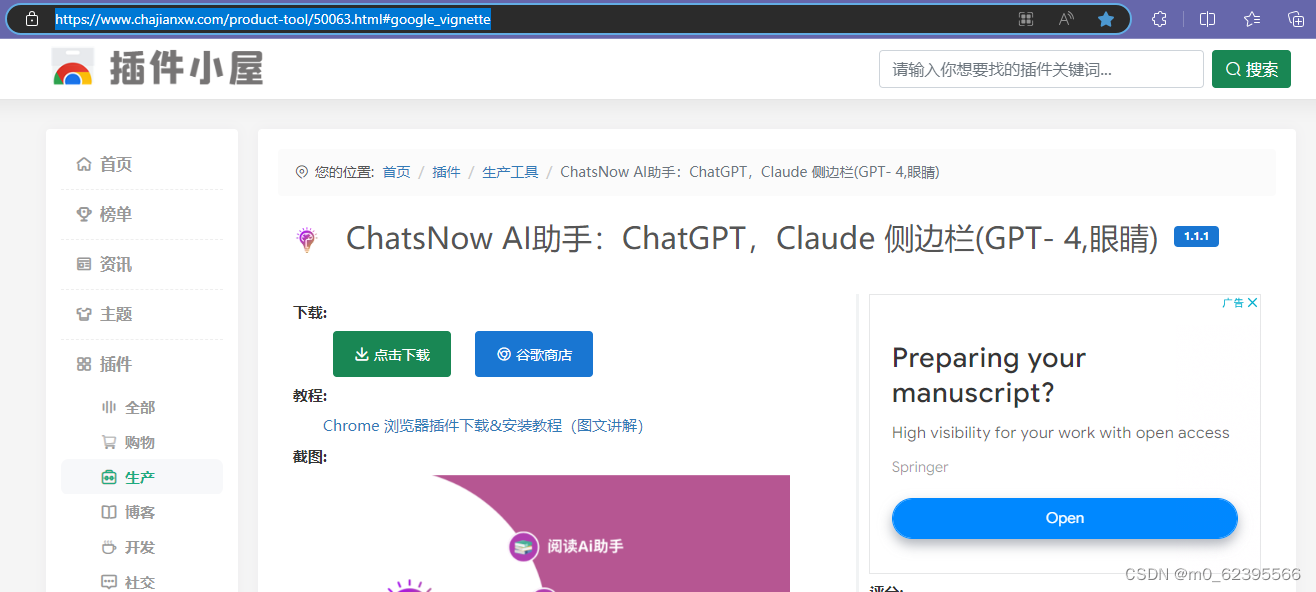
Task: Open the Chrome plugin install tutorial link
Action: coord(483,426)
